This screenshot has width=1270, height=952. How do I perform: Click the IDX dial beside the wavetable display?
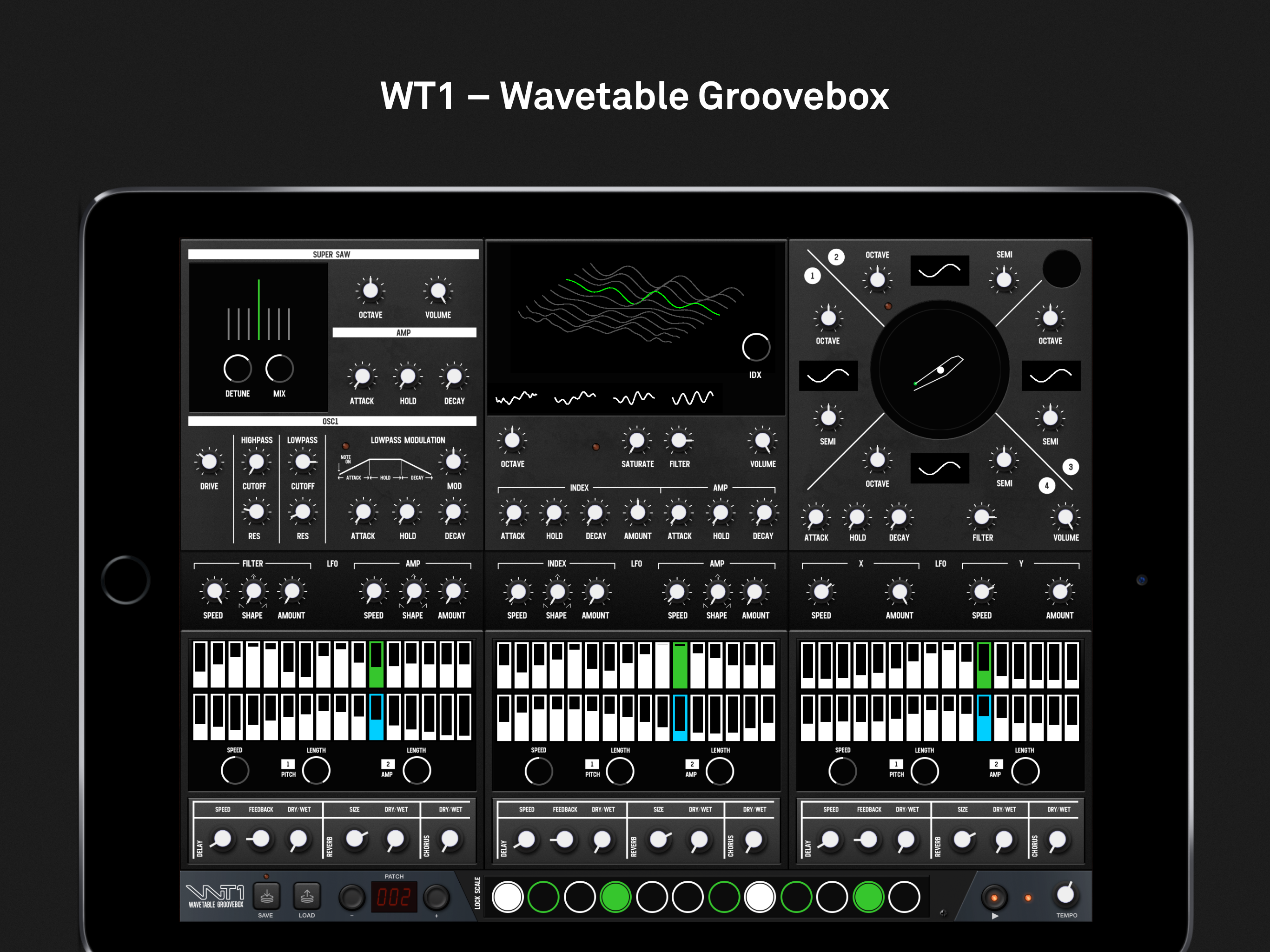[x=755, y=347]
